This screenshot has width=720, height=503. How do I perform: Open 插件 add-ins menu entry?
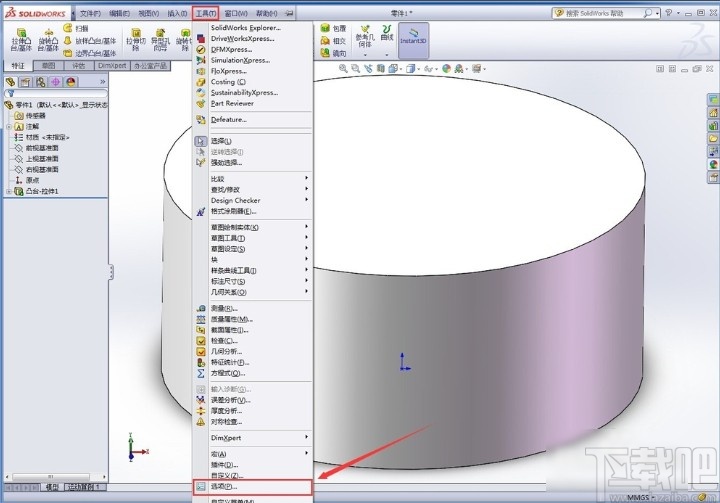(x=225, y=465)
